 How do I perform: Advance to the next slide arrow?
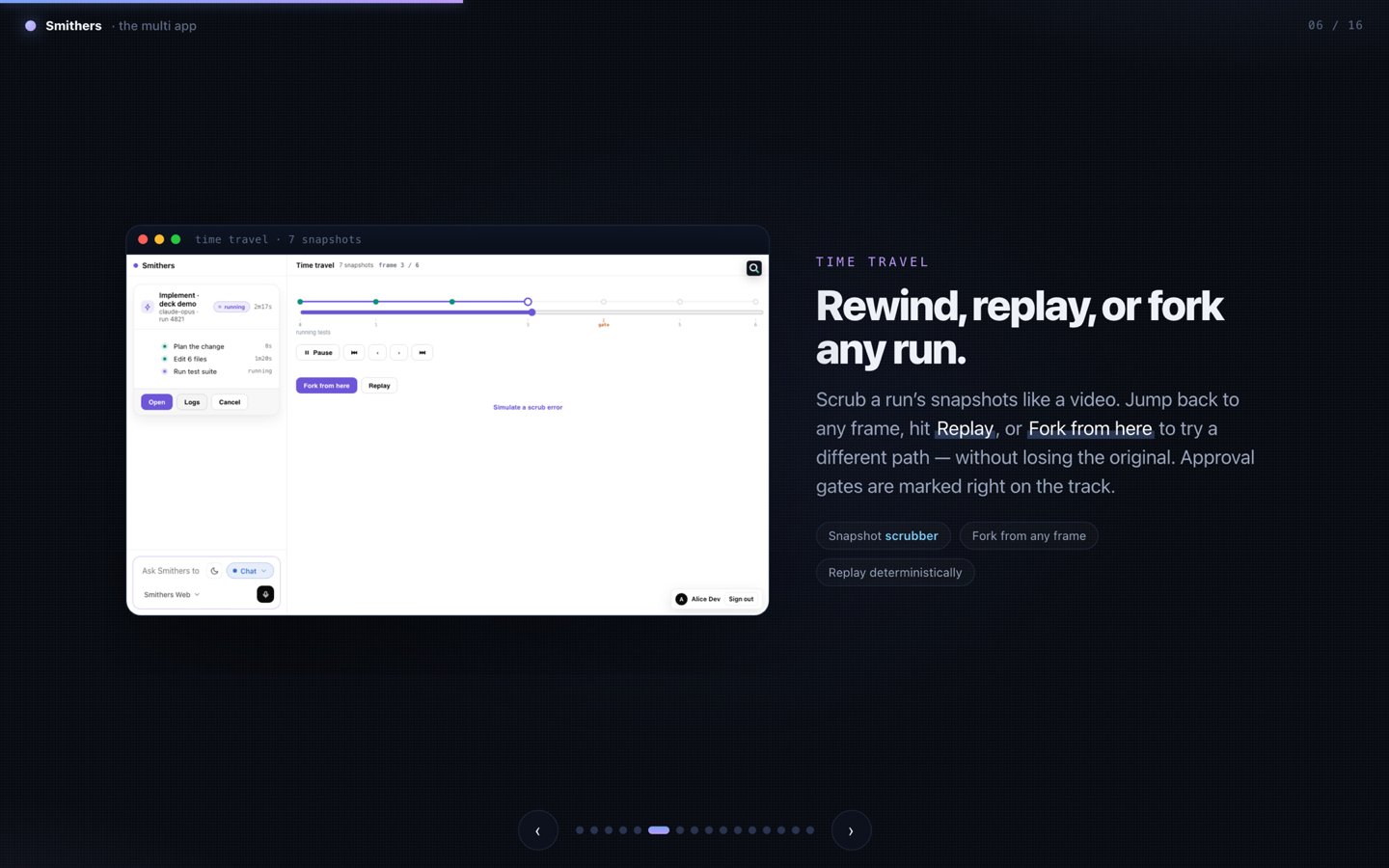pos(851,830)
